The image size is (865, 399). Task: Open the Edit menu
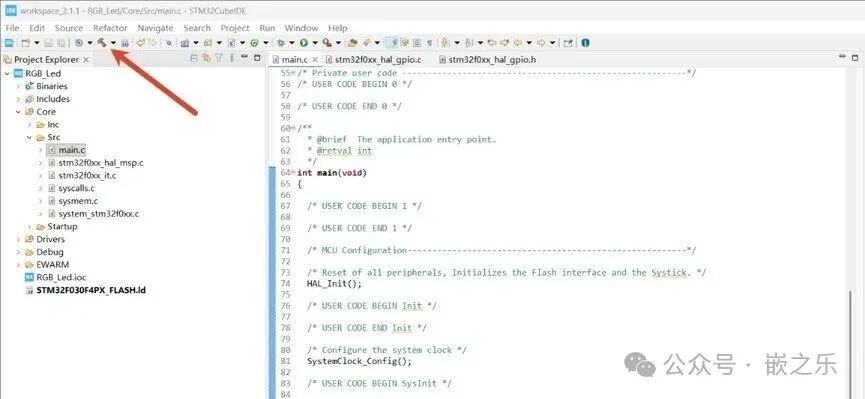click(37, 28)
